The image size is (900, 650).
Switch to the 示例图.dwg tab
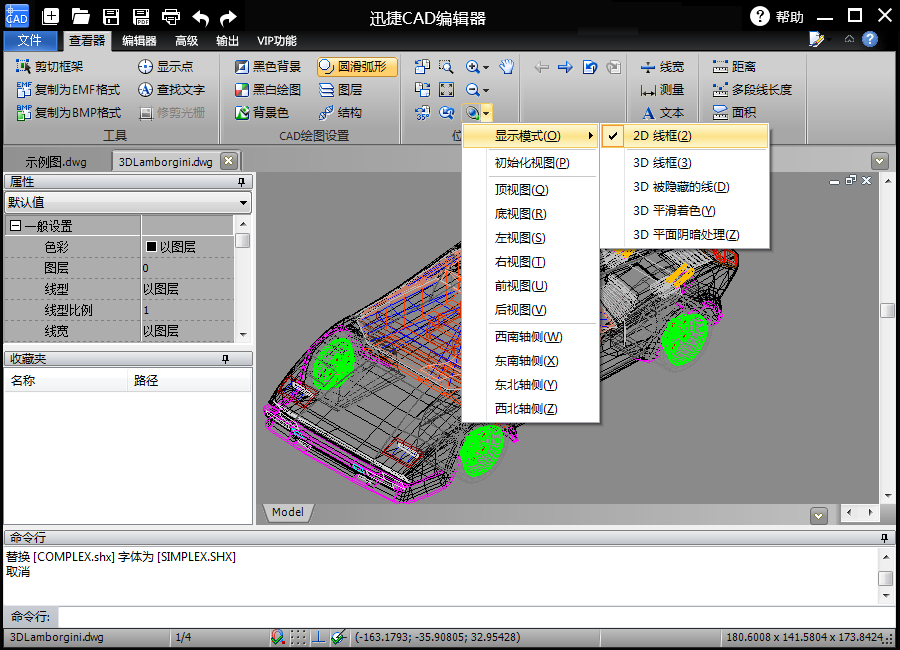click(56, 161)
